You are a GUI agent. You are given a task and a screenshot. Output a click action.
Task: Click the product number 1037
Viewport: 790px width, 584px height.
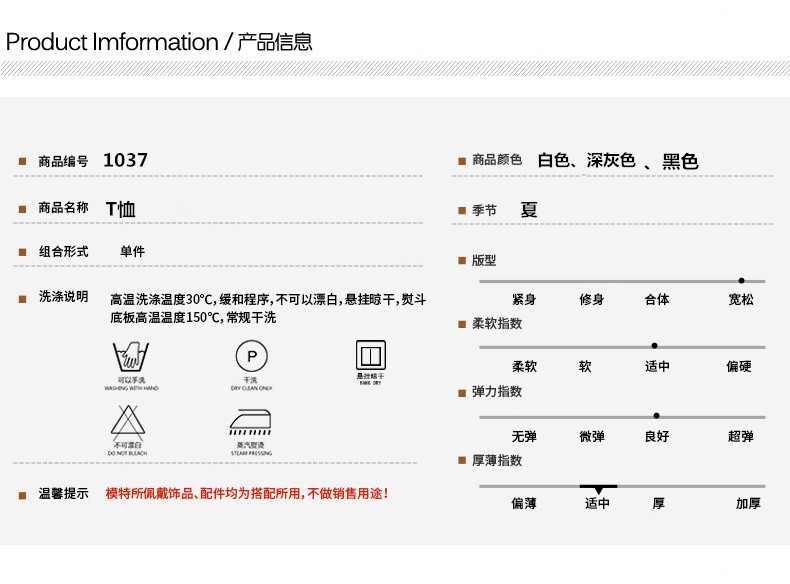[125, 160]
